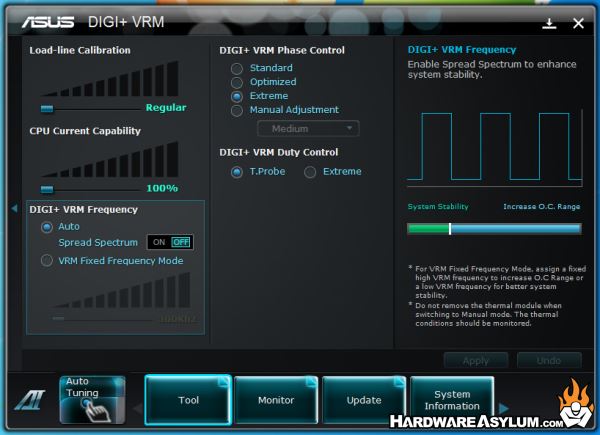The width and height of the screenshot is (600, 435).
Task: Click the AI Suite logo icon
Action: pos(30,400)
